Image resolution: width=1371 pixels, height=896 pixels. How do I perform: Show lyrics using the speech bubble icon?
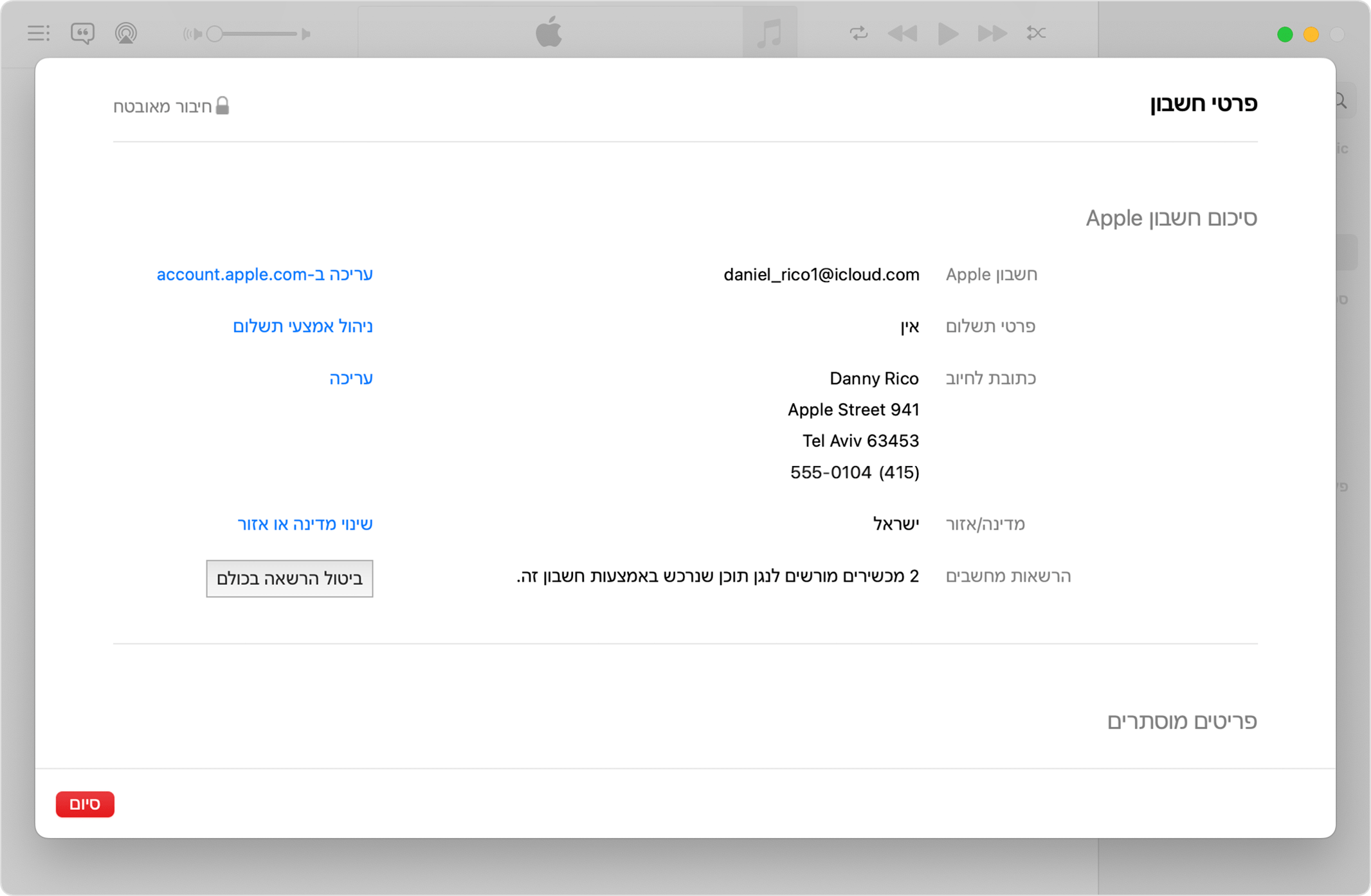pyautogui.click(x=82, y=33)
